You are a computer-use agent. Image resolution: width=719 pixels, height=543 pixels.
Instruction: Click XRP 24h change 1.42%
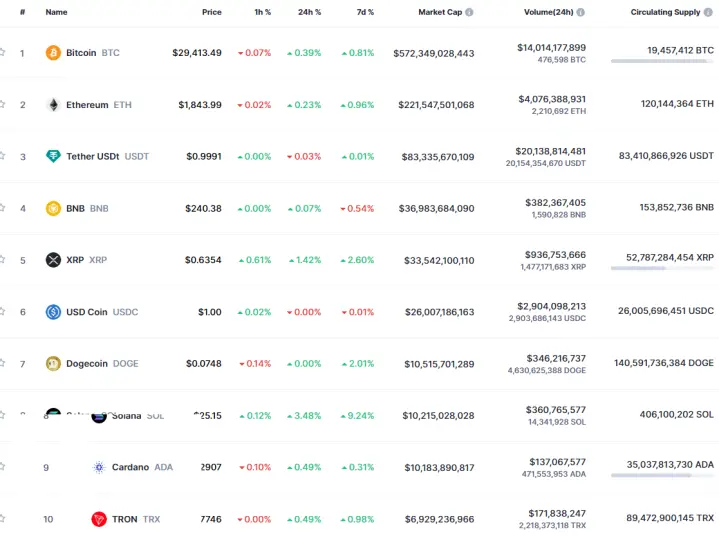pyautogui.click(x=305, y=260)
